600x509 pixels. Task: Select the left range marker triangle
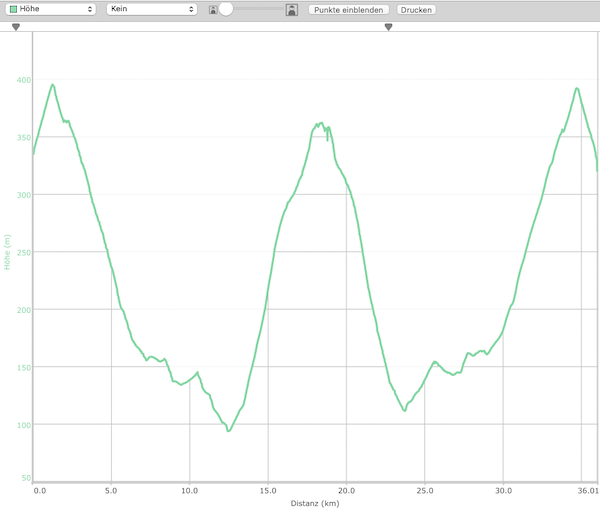[16, 27]
